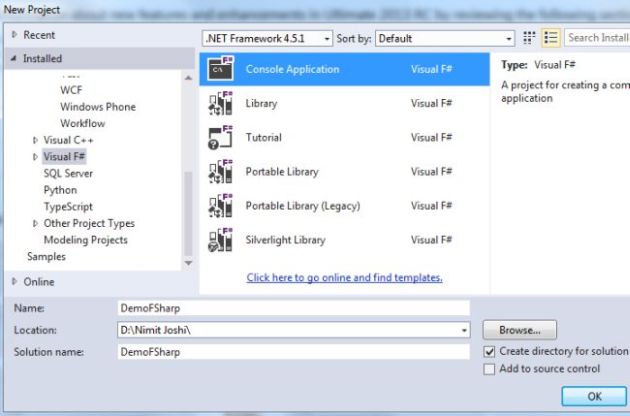This screenshot has height=416, width=630.
Task: Select the Console Application template icon
Action: click(220, 69)
